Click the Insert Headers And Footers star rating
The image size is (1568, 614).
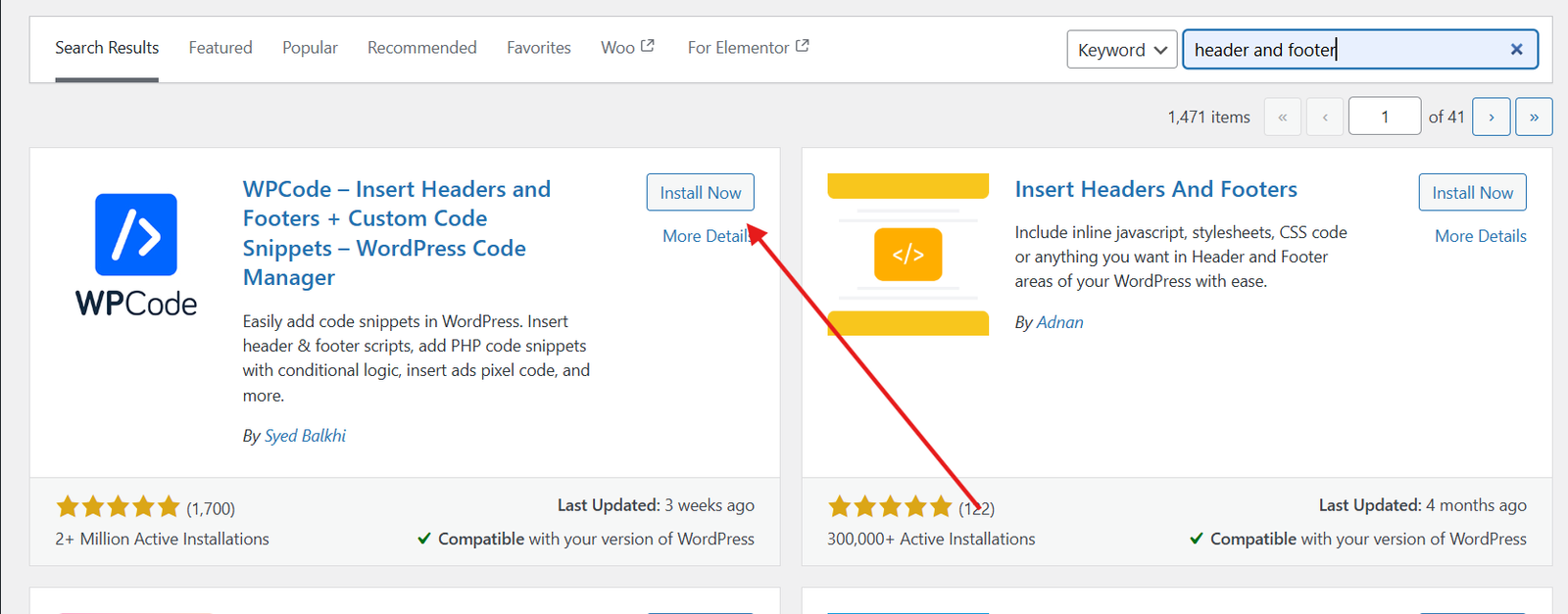point(891,506)
